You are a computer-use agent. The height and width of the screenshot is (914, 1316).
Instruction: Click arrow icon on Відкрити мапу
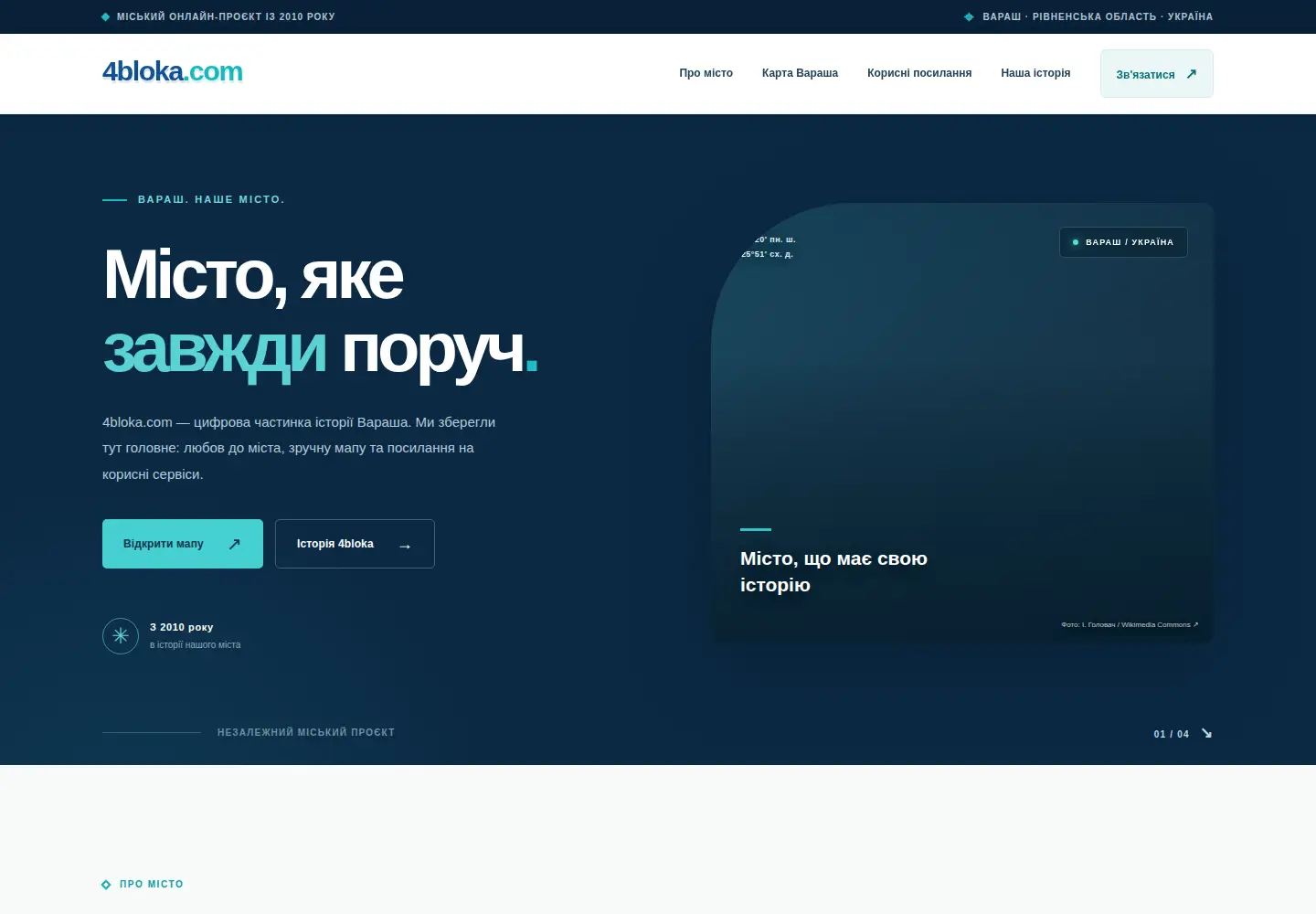tap(234, 544)
